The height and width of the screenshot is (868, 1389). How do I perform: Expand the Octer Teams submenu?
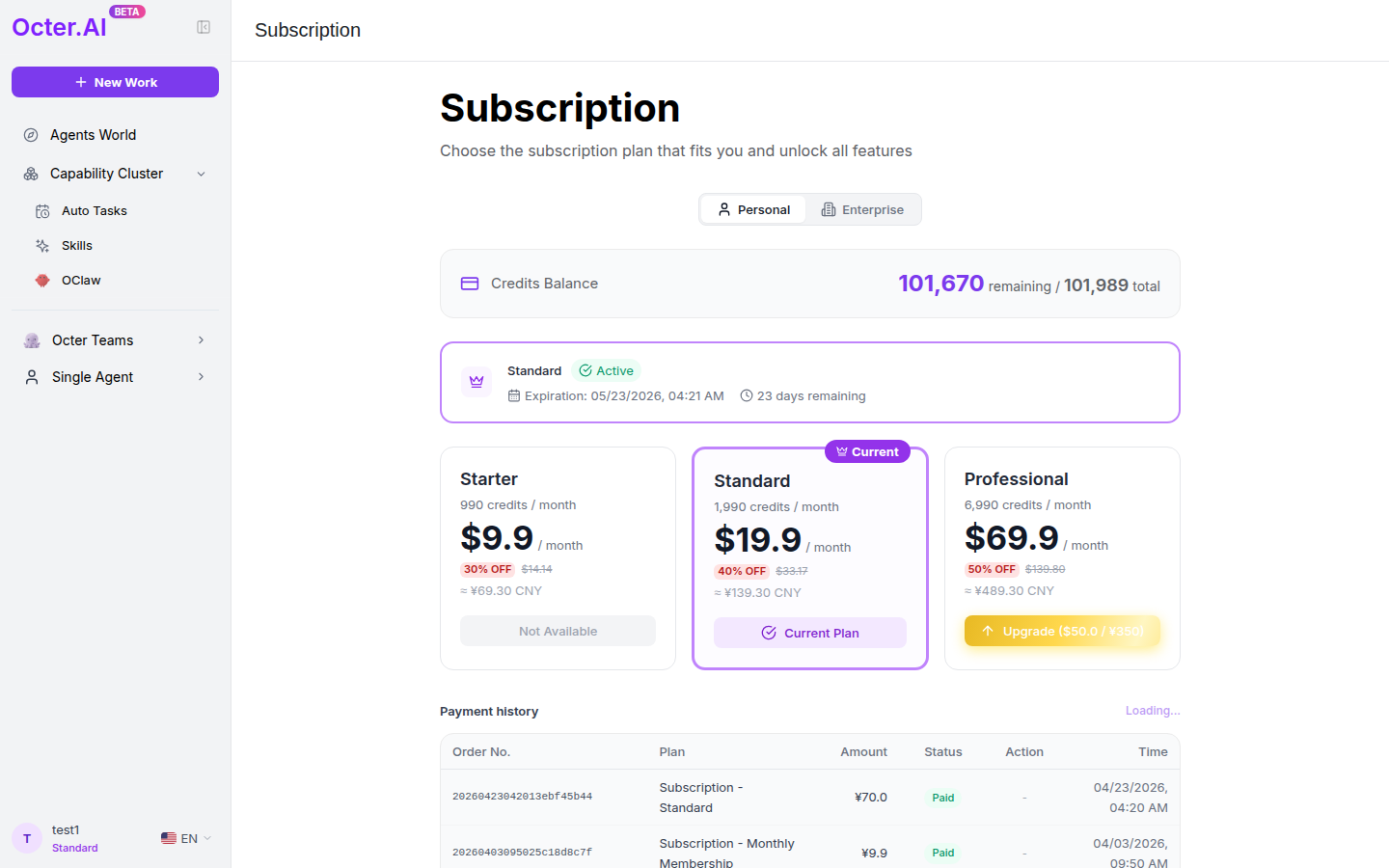202,340
